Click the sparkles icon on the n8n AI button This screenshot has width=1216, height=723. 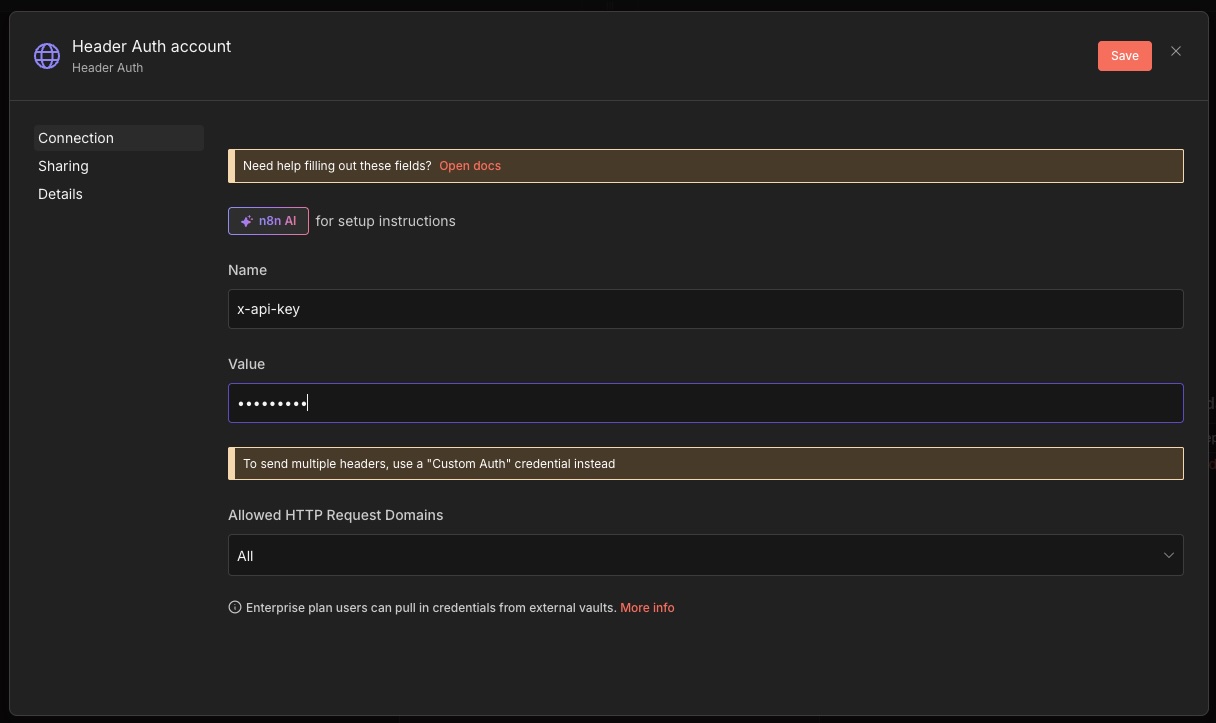247,221
